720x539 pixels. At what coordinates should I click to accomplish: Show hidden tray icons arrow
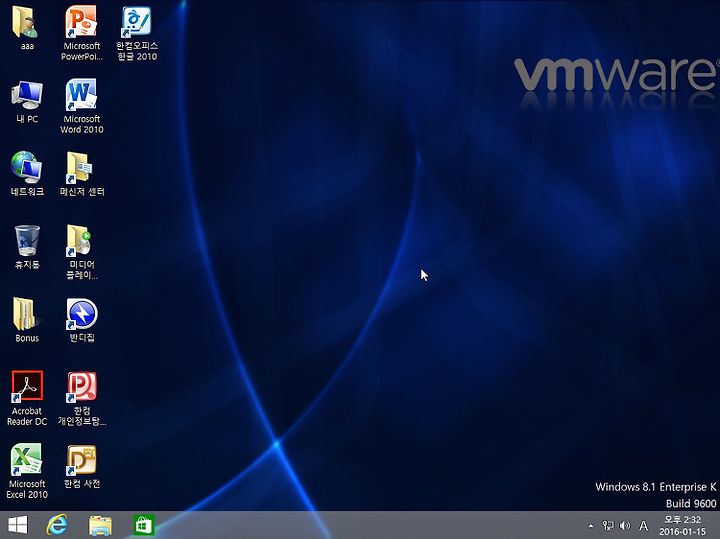point(591,526)
